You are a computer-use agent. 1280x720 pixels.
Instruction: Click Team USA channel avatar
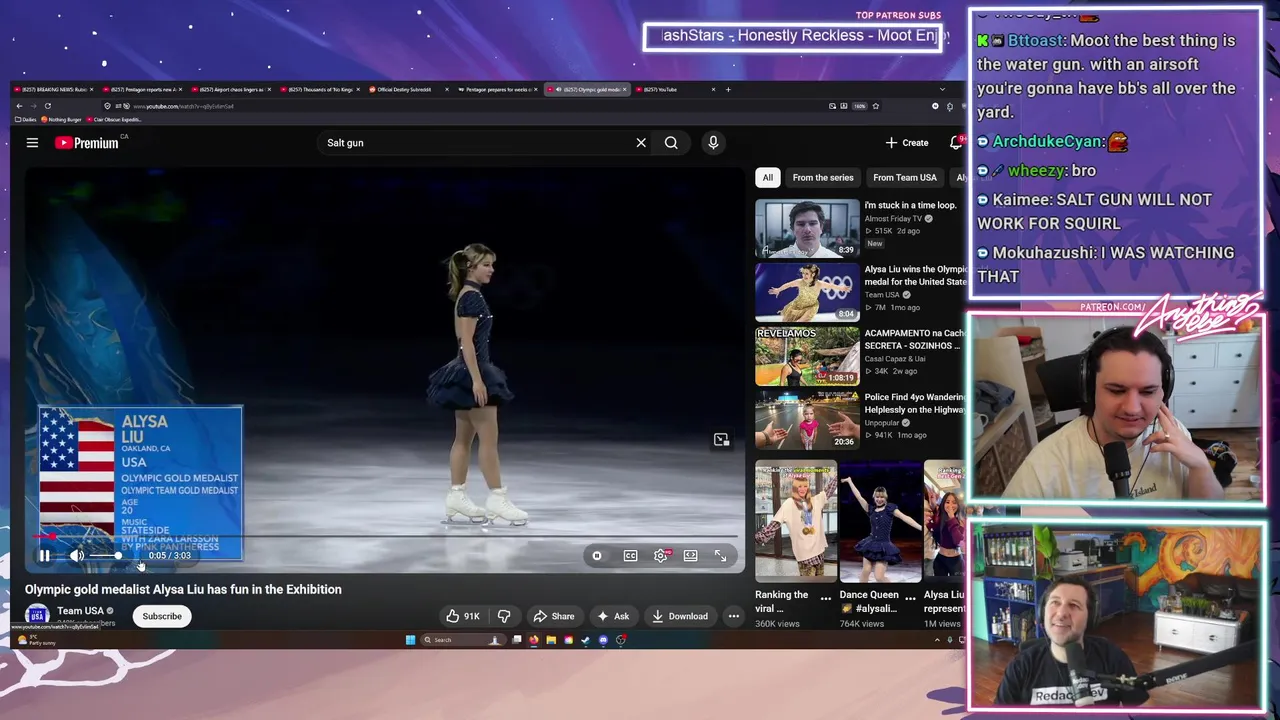[x=37, y=616]
